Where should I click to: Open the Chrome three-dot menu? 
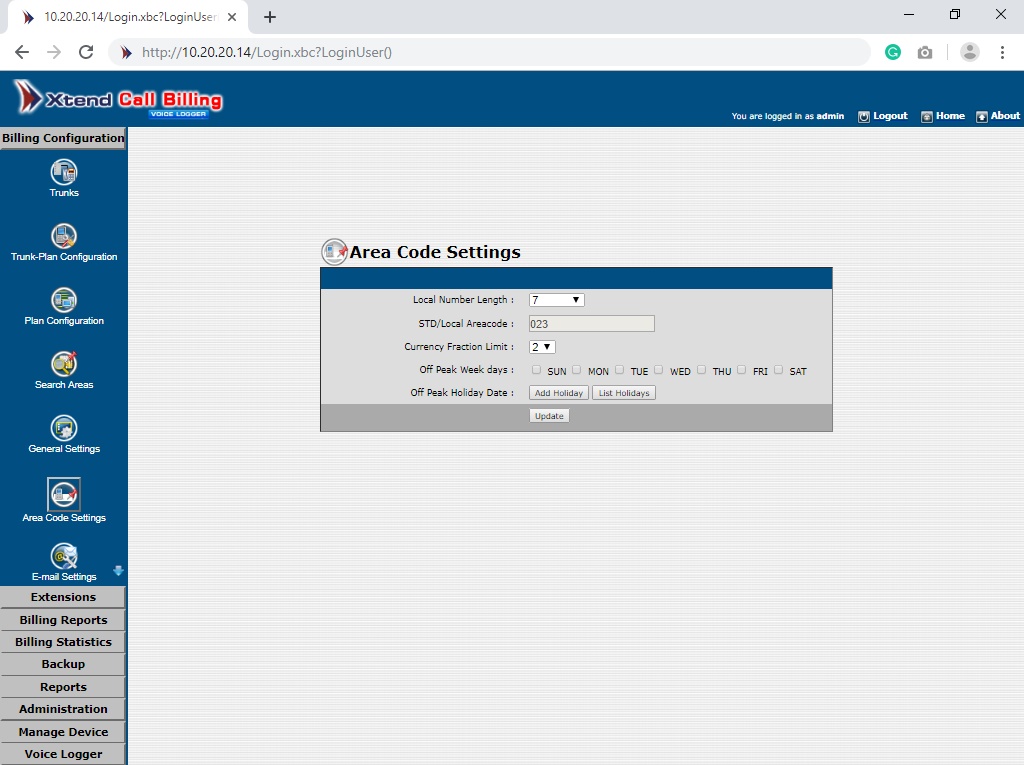(x=1002, y=52)
